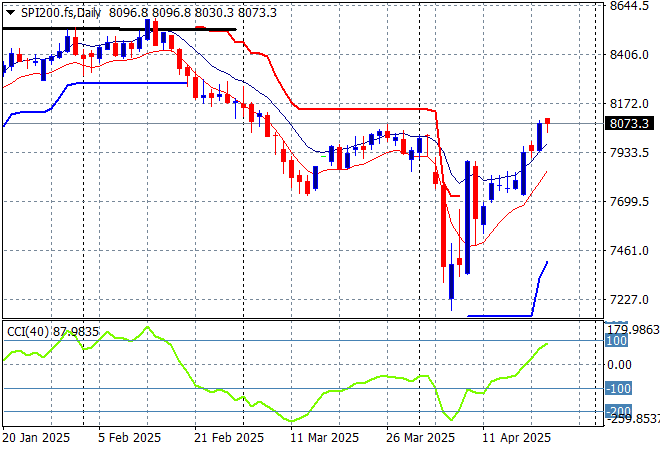Open the chart dropdown triangle beside SPI200.fs
Viewport: 660px width, 450px height.
(x=10, y=13)
